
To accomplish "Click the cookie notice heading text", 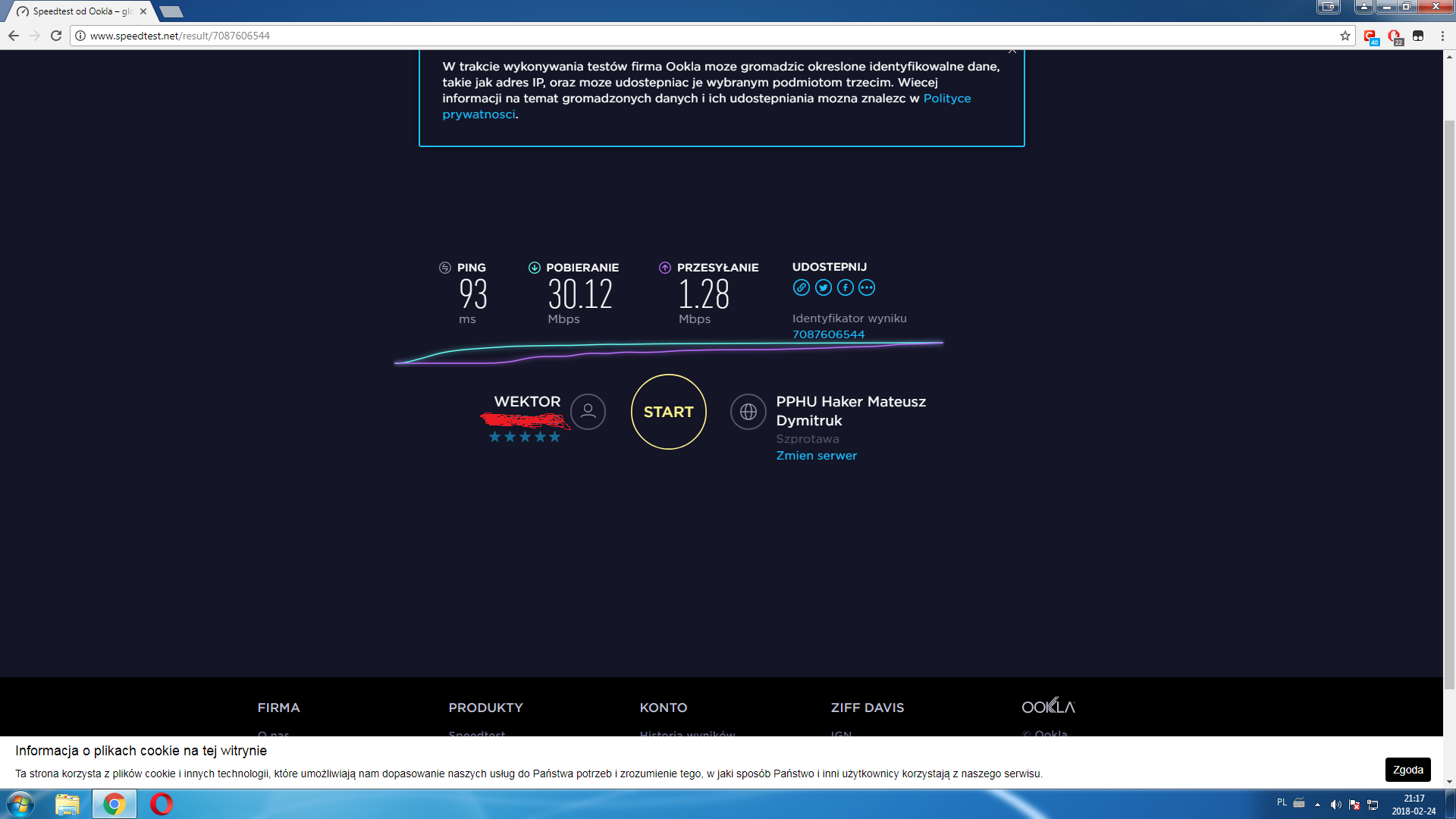I will [x=141, y=751].
